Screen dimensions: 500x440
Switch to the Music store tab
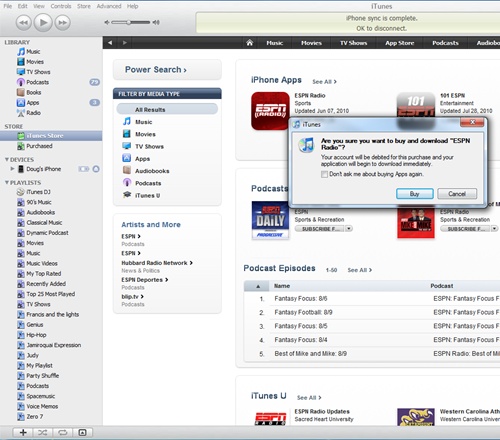click(275, 43)
